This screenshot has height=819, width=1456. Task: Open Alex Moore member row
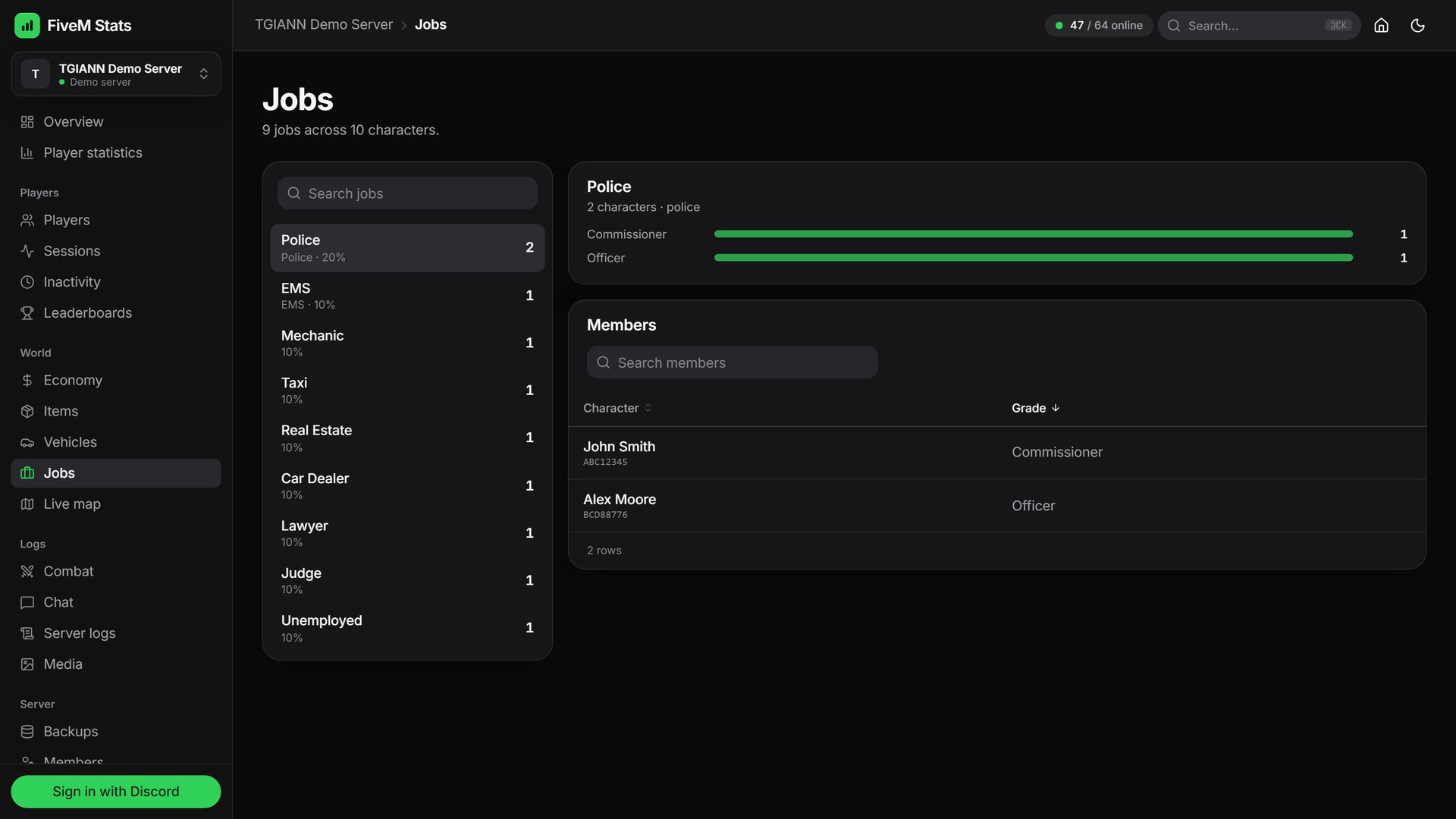tap(996, 506)
